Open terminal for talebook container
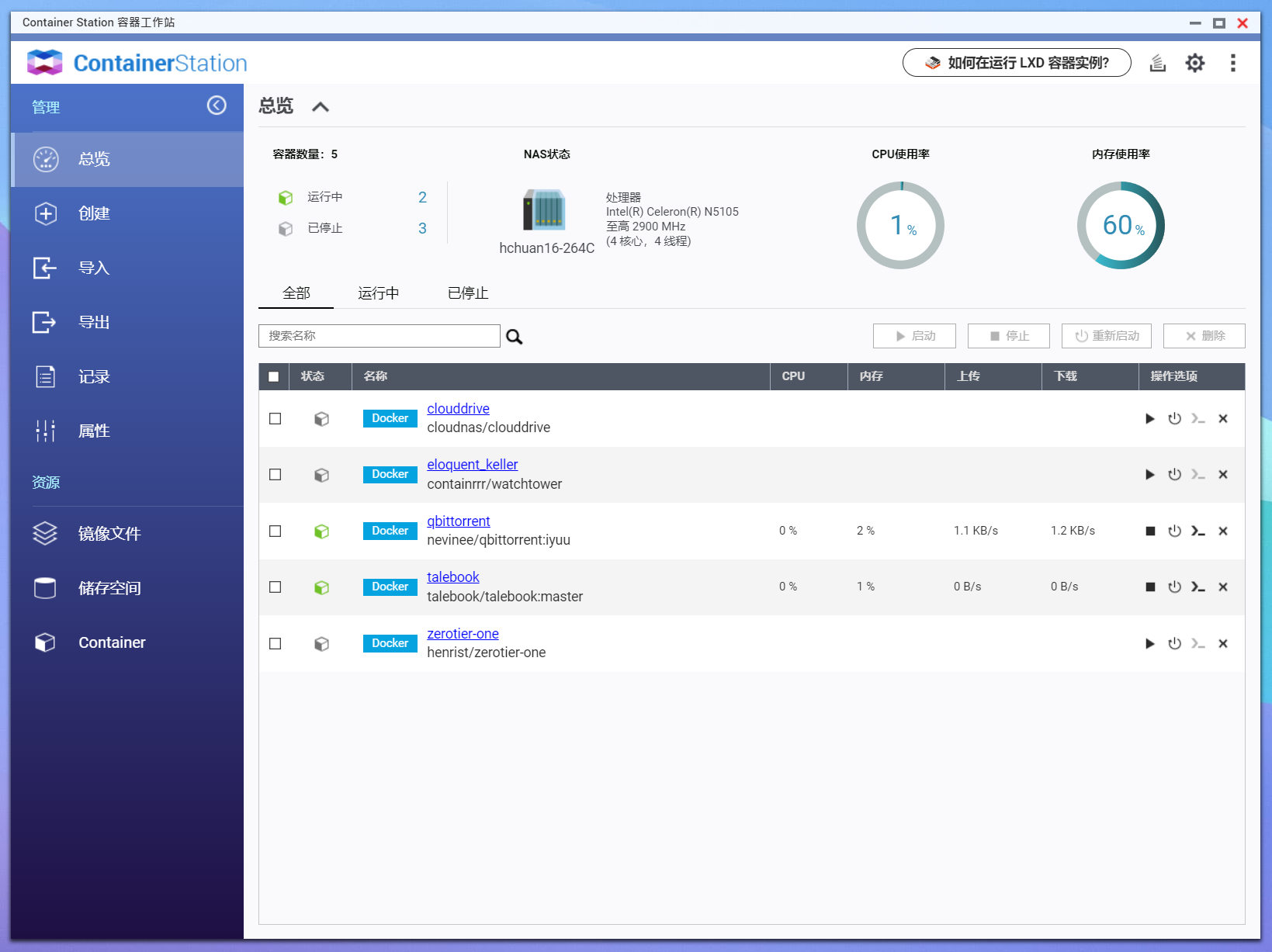Viewport: 1272px width, 952px height. [1198, 587]
